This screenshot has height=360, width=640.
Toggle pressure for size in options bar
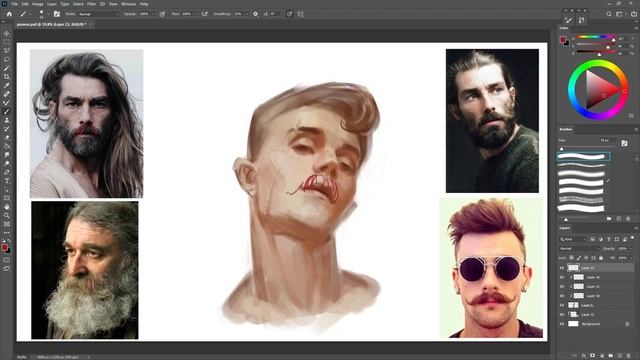pyautogui.click(x=289, y=14)
